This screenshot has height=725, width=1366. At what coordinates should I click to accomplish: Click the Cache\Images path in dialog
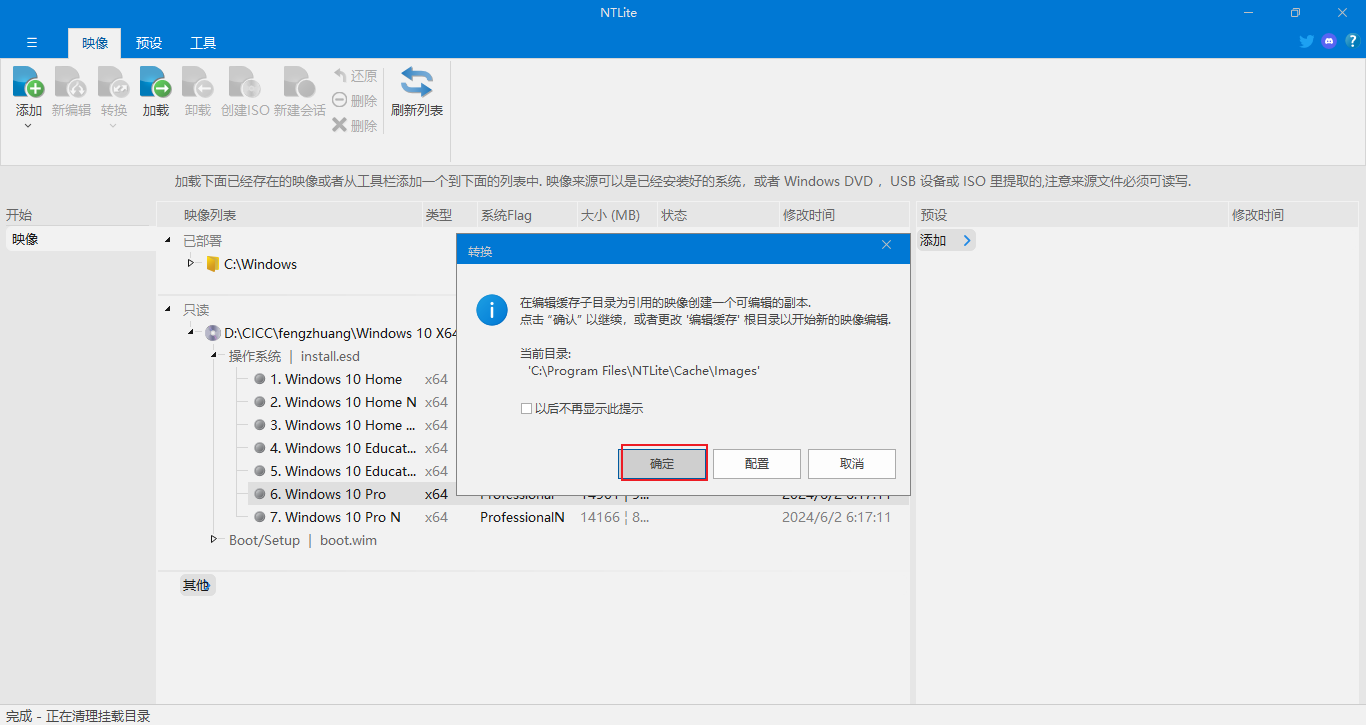644,370
